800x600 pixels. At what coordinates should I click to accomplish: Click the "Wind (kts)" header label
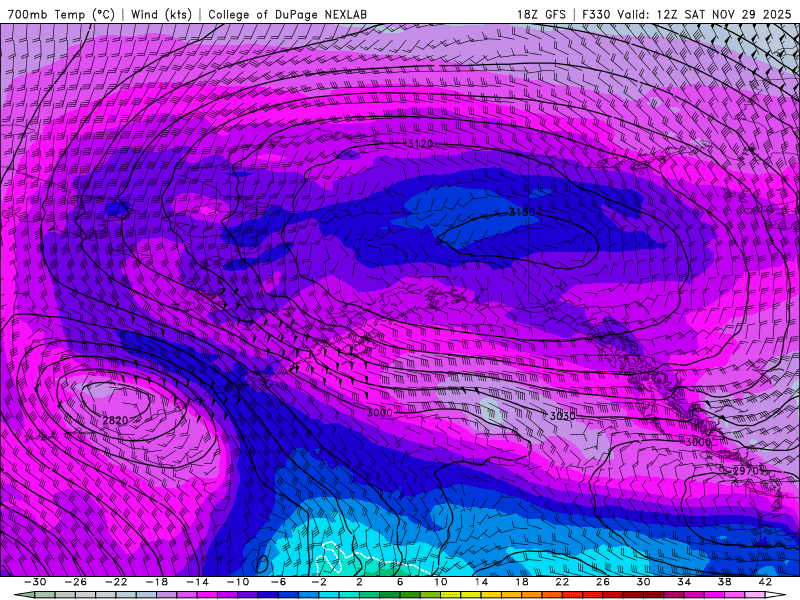(161, 14)
